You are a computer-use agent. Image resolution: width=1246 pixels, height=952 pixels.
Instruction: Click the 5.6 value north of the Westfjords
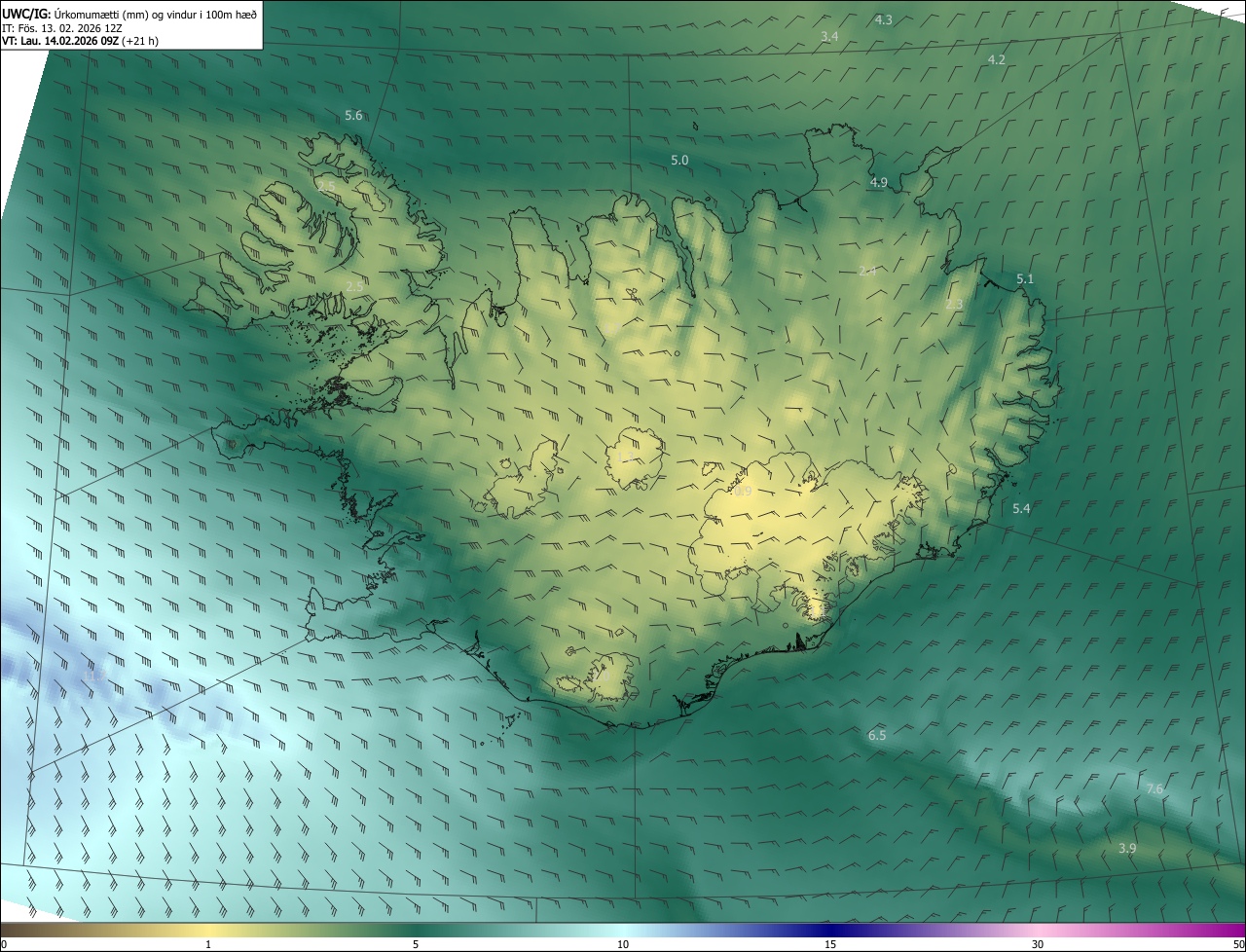(x=353, y=116)
